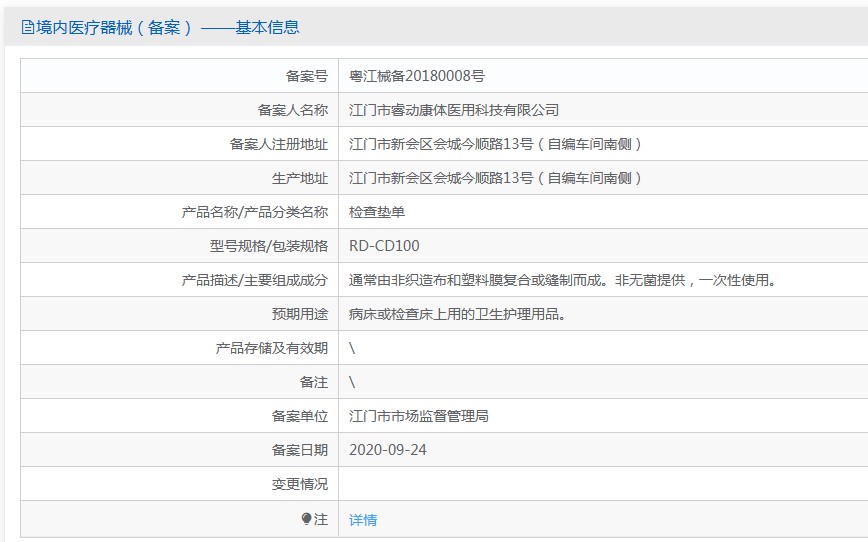Click the lightbulb icon next to 注
Screen dimensions: 868x542
click(307, 519)
